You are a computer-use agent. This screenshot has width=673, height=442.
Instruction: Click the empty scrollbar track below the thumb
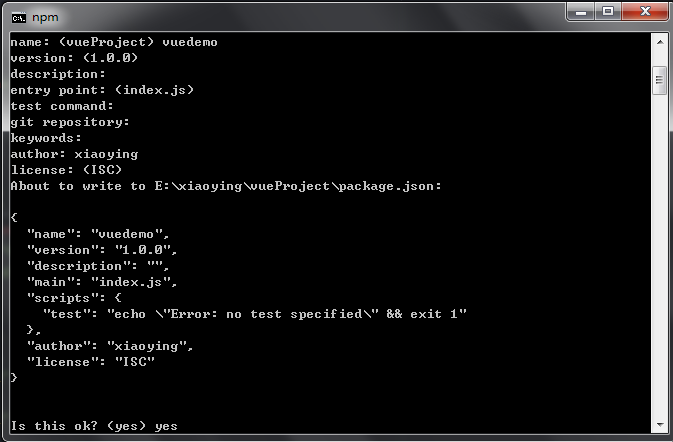click(x=660, y=257)
